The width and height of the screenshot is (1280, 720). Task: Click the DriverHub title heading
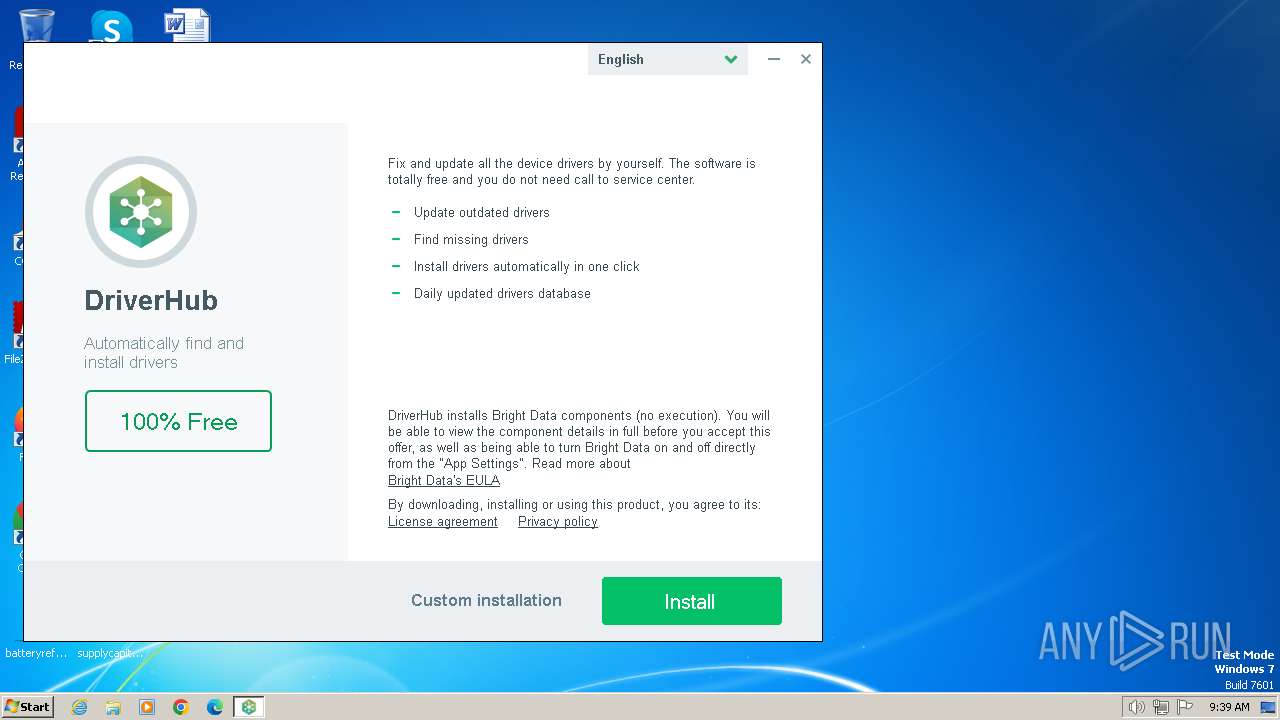(x=151, y=300)
